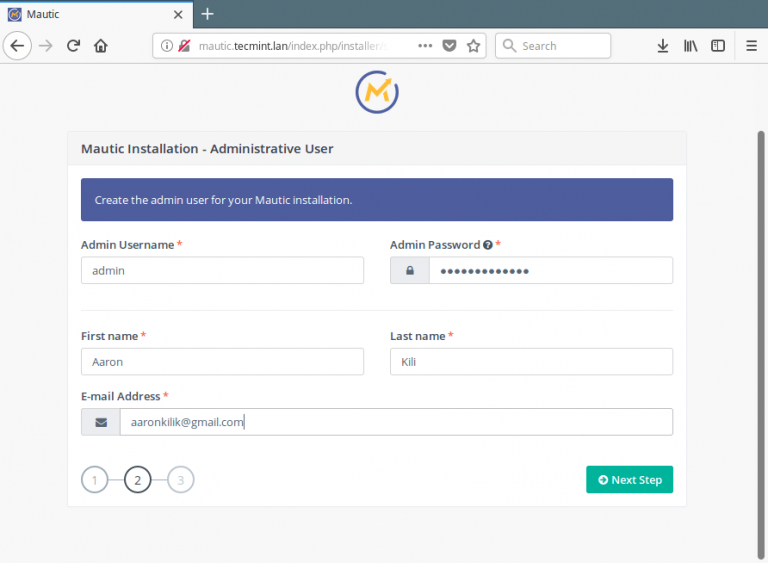
Task: Click into the Admin Username field
Action: point(222,271)
